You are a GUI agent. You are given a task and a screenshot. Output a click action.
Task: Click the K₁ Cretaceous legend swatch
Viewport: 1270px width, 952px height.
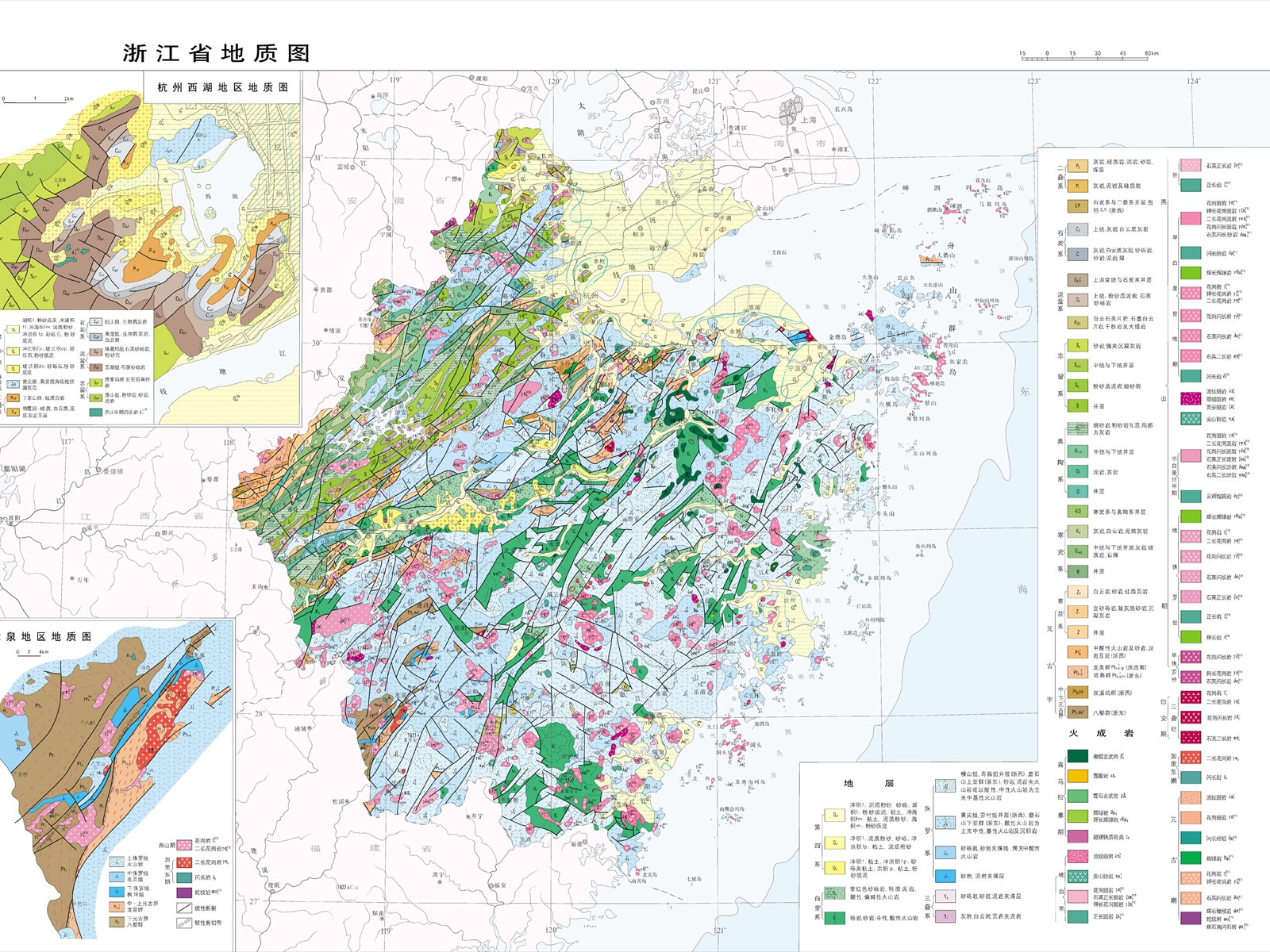(834, 918)
